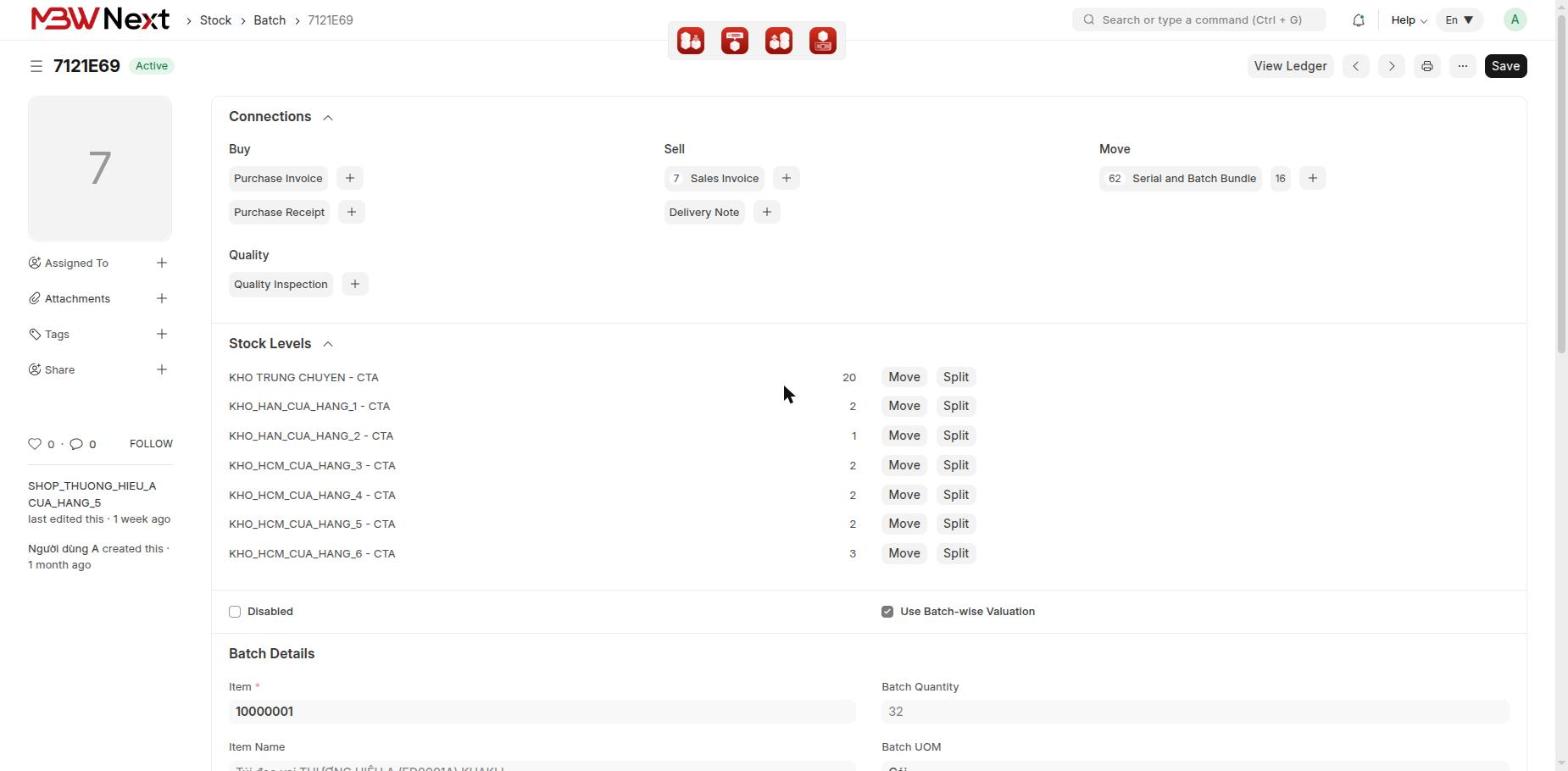Viewport: 1568px width, 771px height.
Task: Add an attachment using the plus icon
Action: (x=162, y=298)
